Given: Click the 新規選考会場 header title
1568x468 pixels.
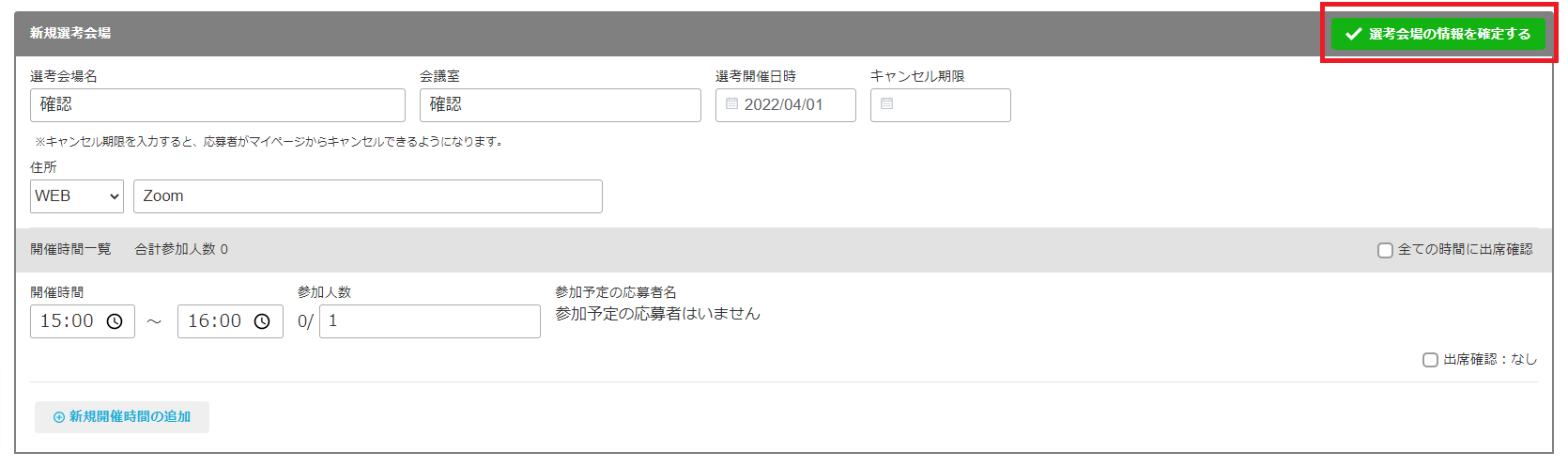Looking at the screenshot, I should (70, 33).
